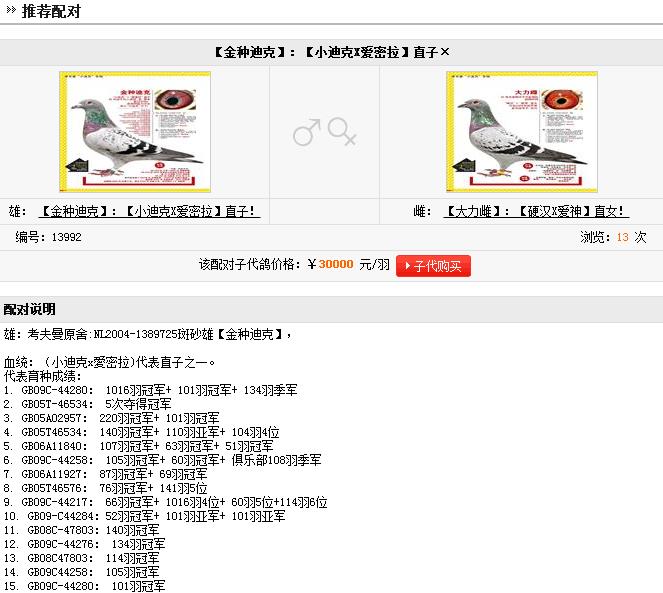
Task: Click the red eye image on male card
Action: click(175, 100)
